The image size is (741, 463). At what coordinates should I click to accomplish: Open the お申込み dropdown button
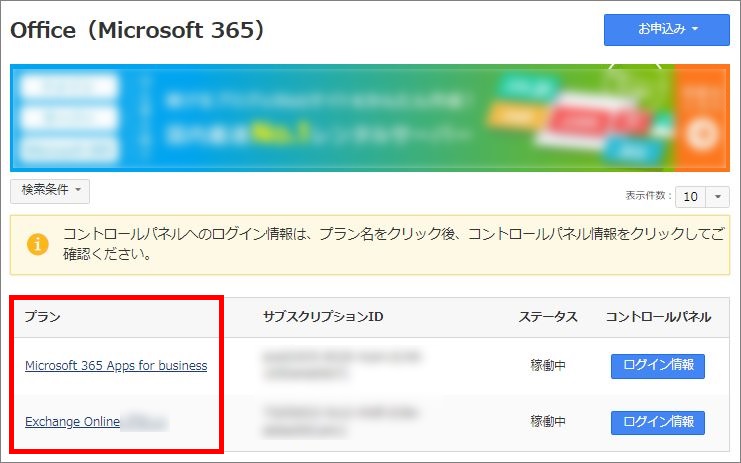point(667,29)
